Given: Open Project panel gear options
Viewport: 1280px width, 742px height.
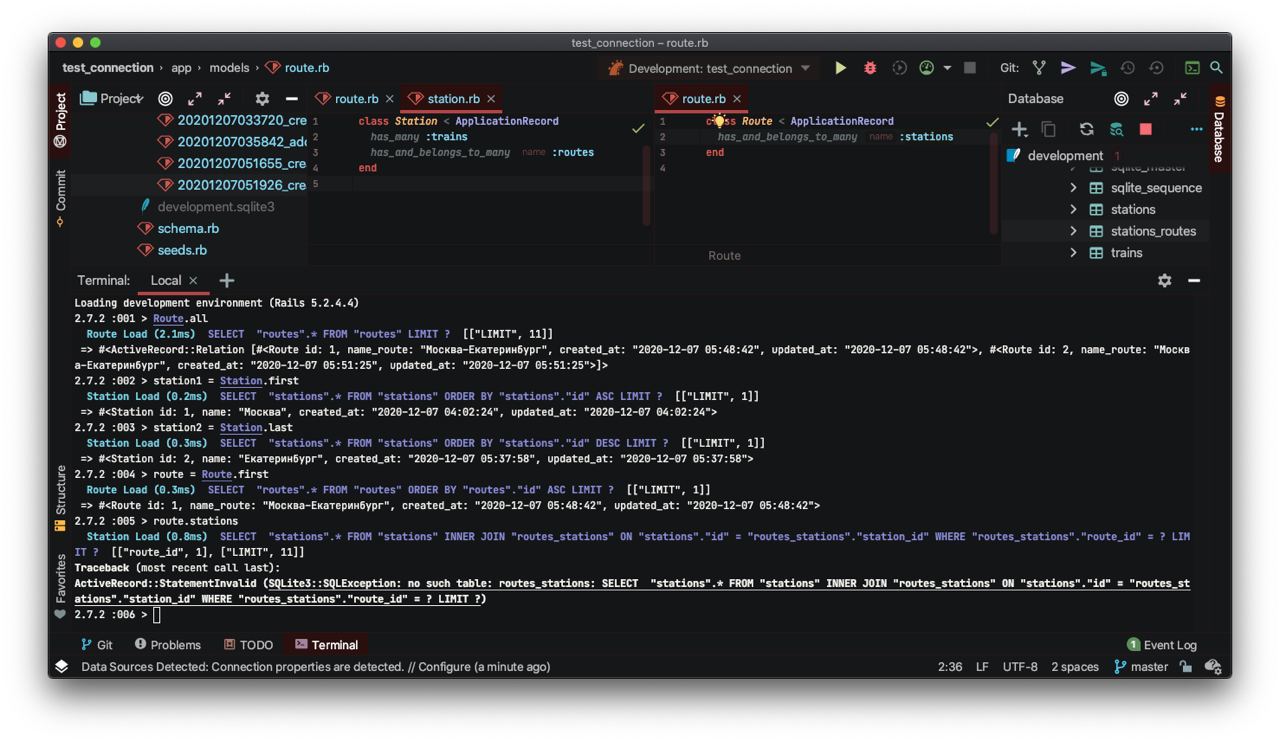Looking at the screenshot, I should [262, 99].
